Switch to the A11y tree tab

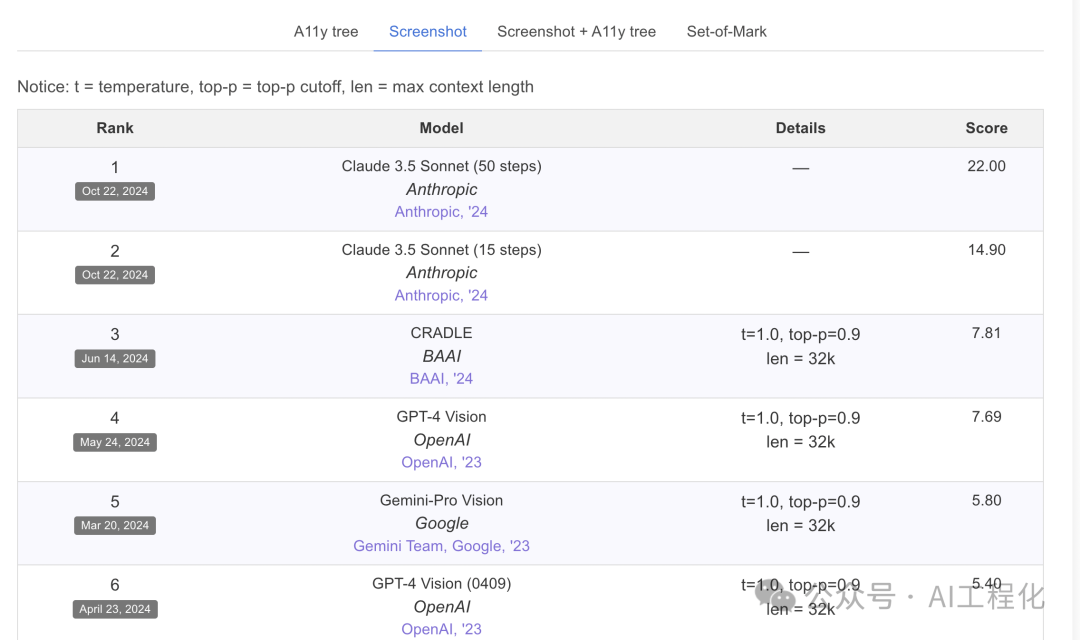[x=326, y=32]
